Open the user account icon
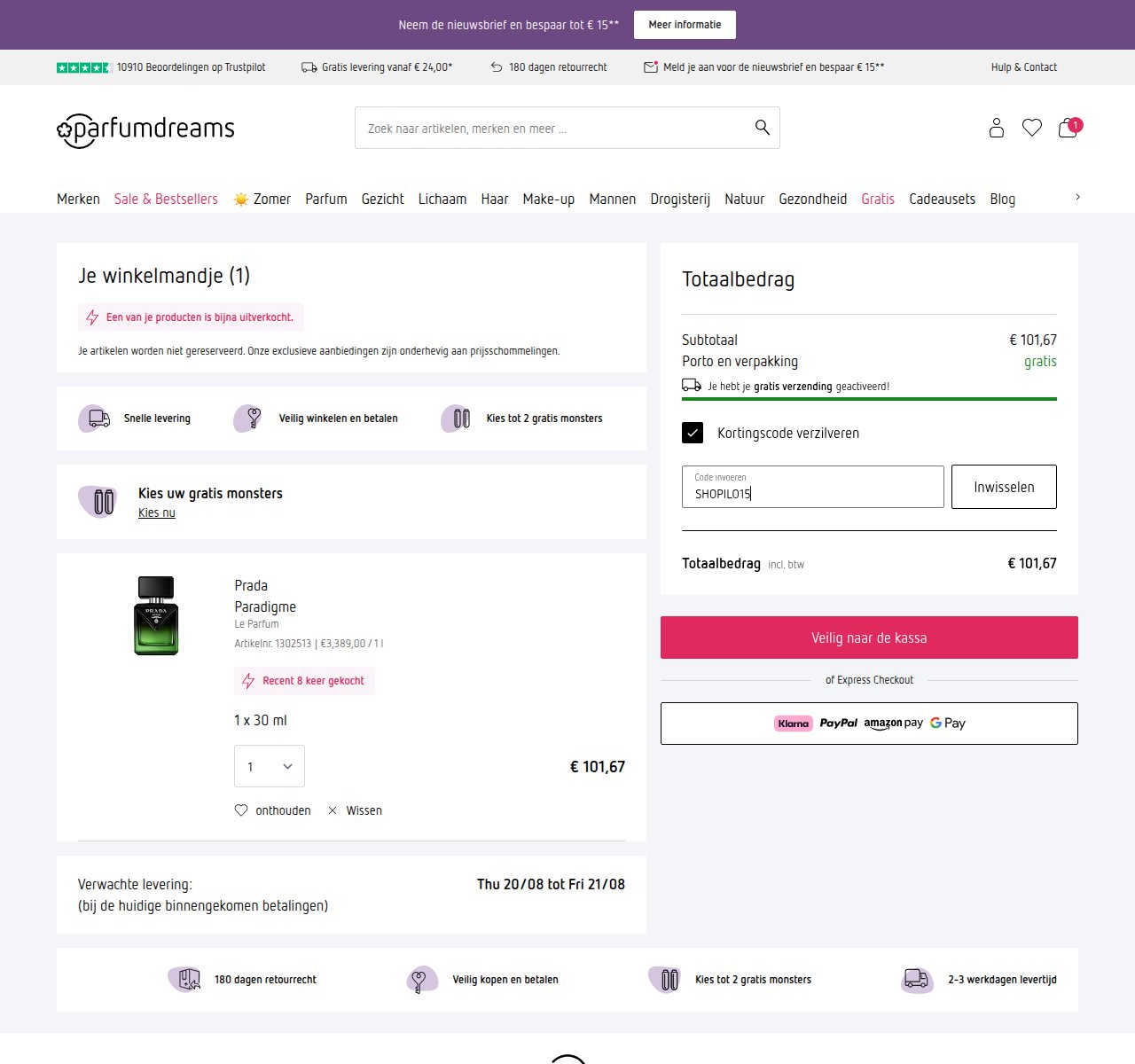Viewport: 1135px width, 1064px height. 997,128
